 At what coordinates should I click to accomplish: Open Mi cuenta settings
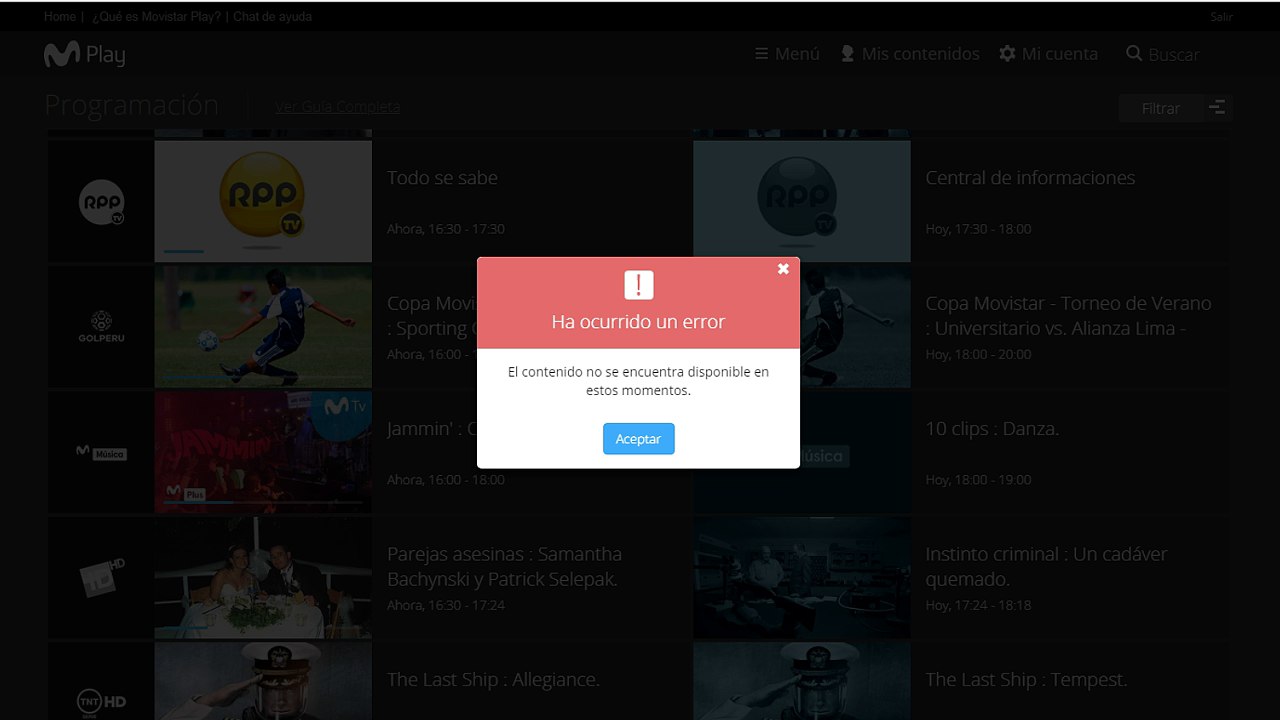pos(1048,54)
